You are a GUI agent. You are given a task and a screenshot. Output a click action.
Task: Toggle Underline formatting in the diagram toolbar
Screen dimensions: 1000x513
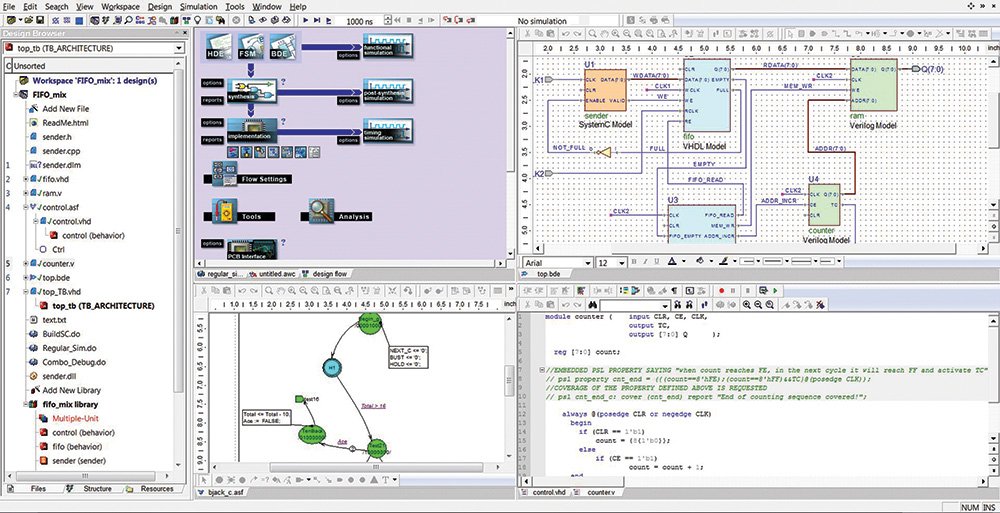657,262
